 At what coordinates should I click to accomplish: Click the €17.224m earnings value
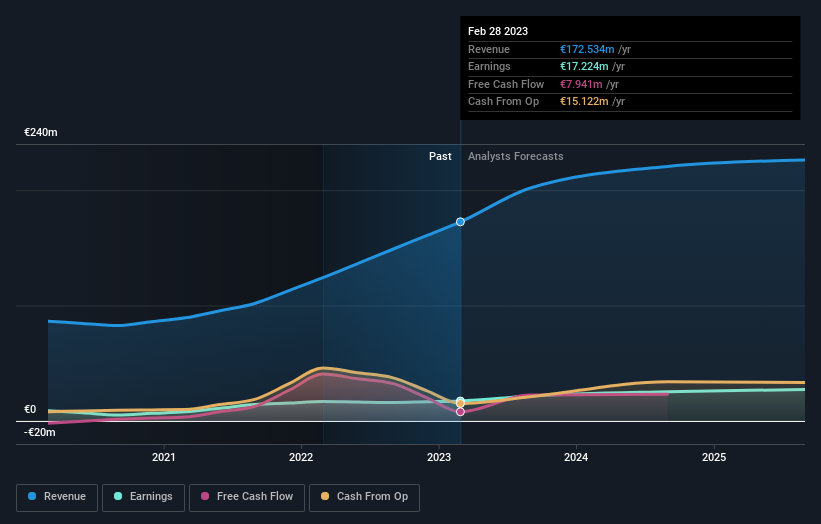[584, 66]
